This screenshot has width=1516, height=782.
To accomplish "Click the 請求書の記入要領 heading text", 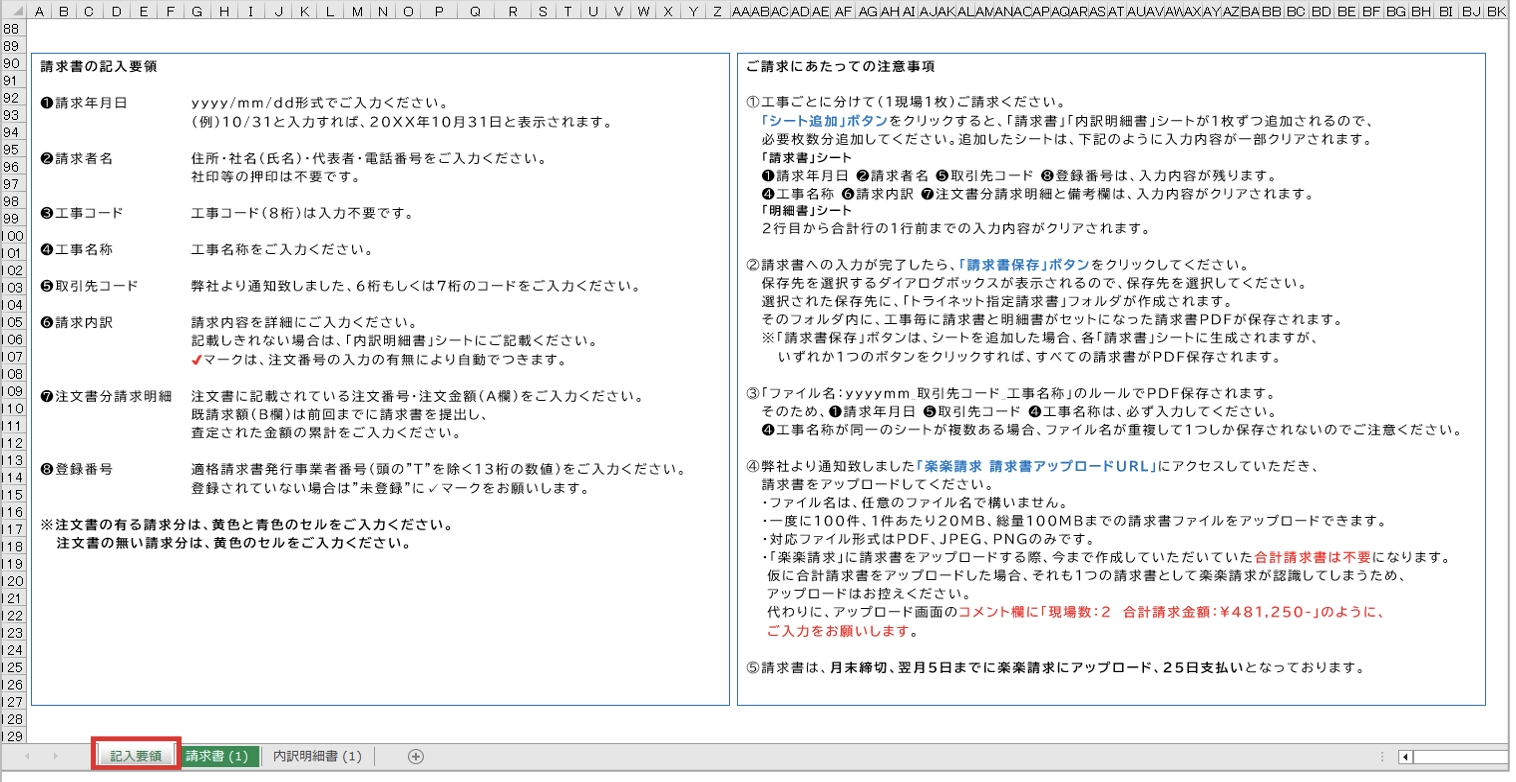I will point(98,67).
